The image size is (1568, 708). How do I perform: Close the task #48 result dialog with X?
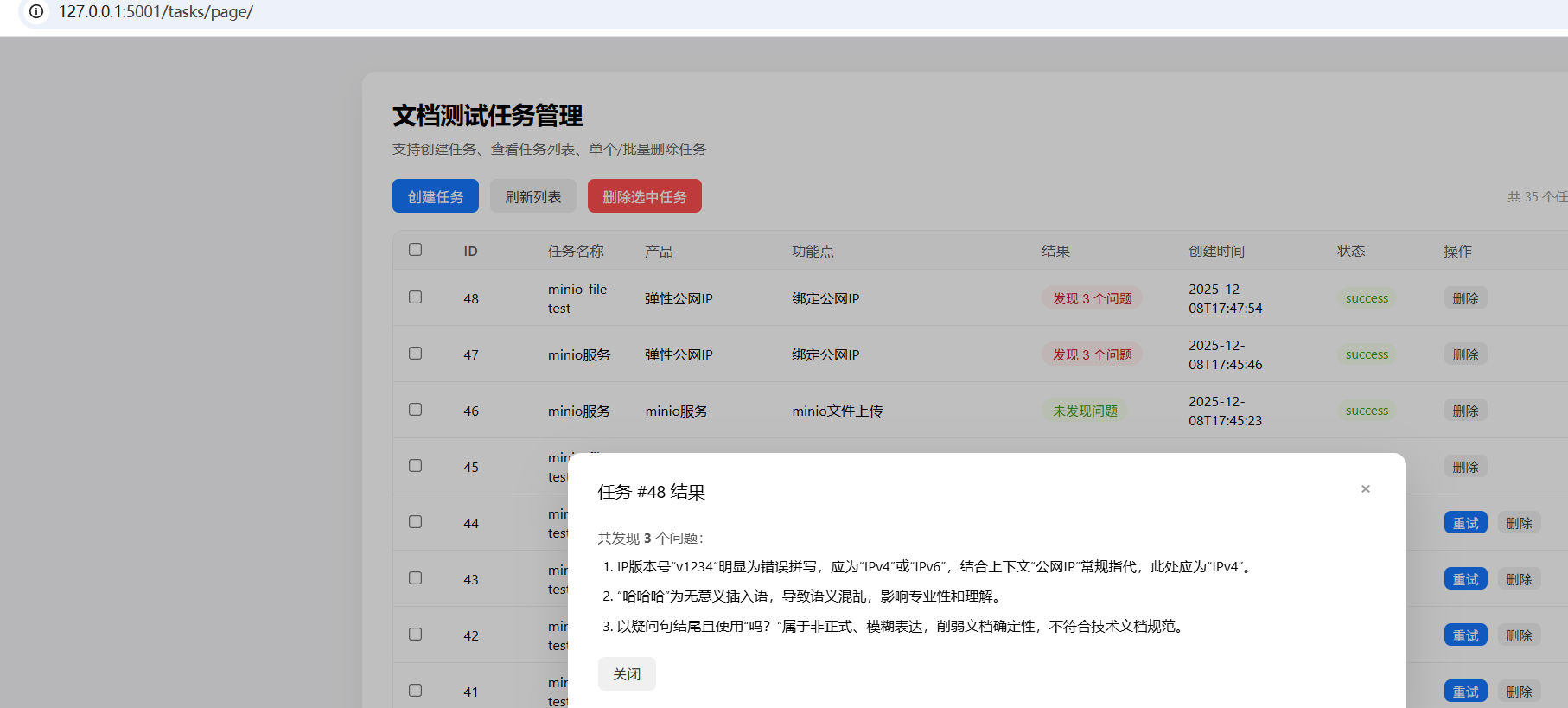pyautogui.click(x=1366, y=489)
